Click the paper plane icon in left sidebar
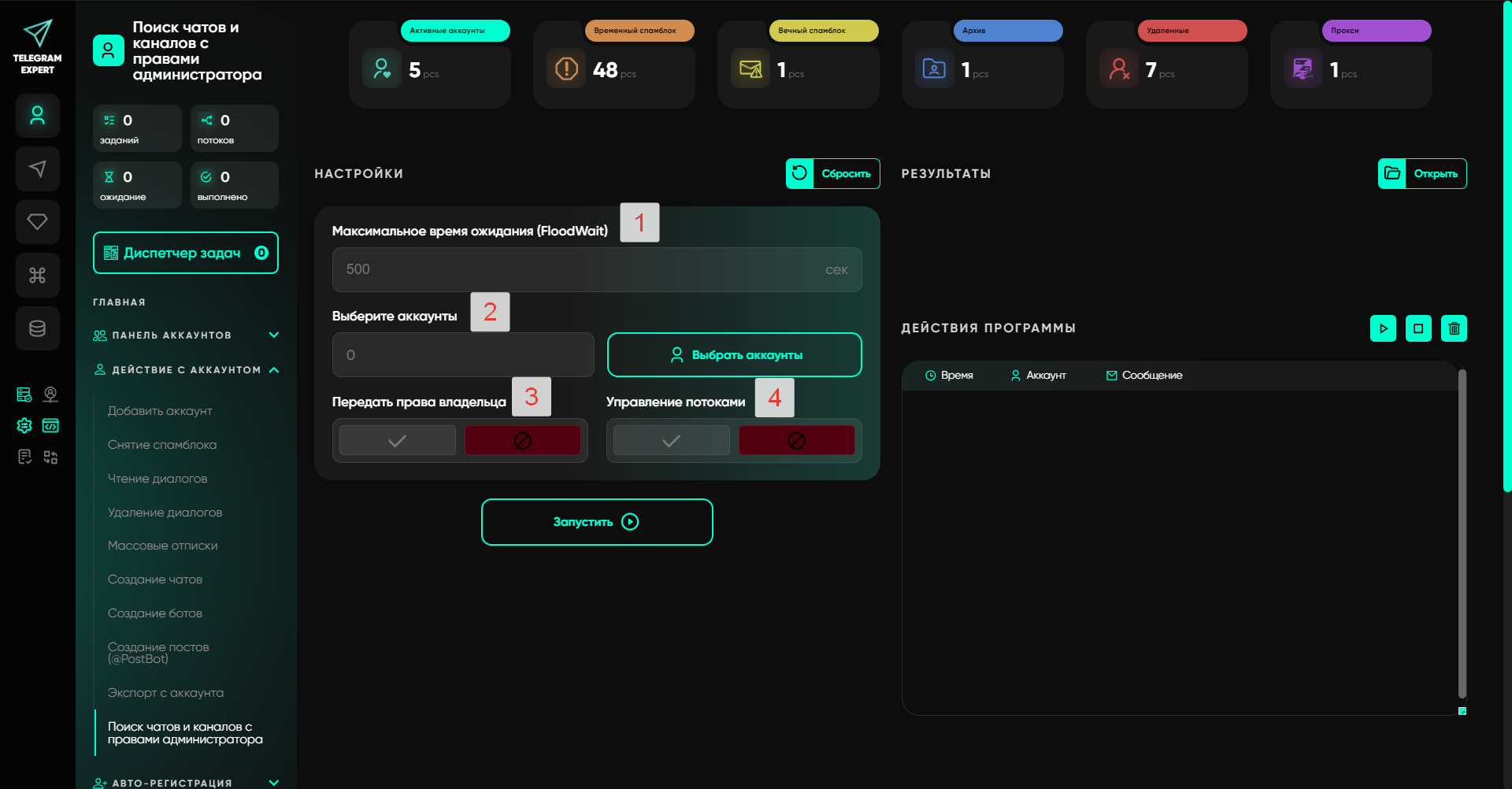 37,169
